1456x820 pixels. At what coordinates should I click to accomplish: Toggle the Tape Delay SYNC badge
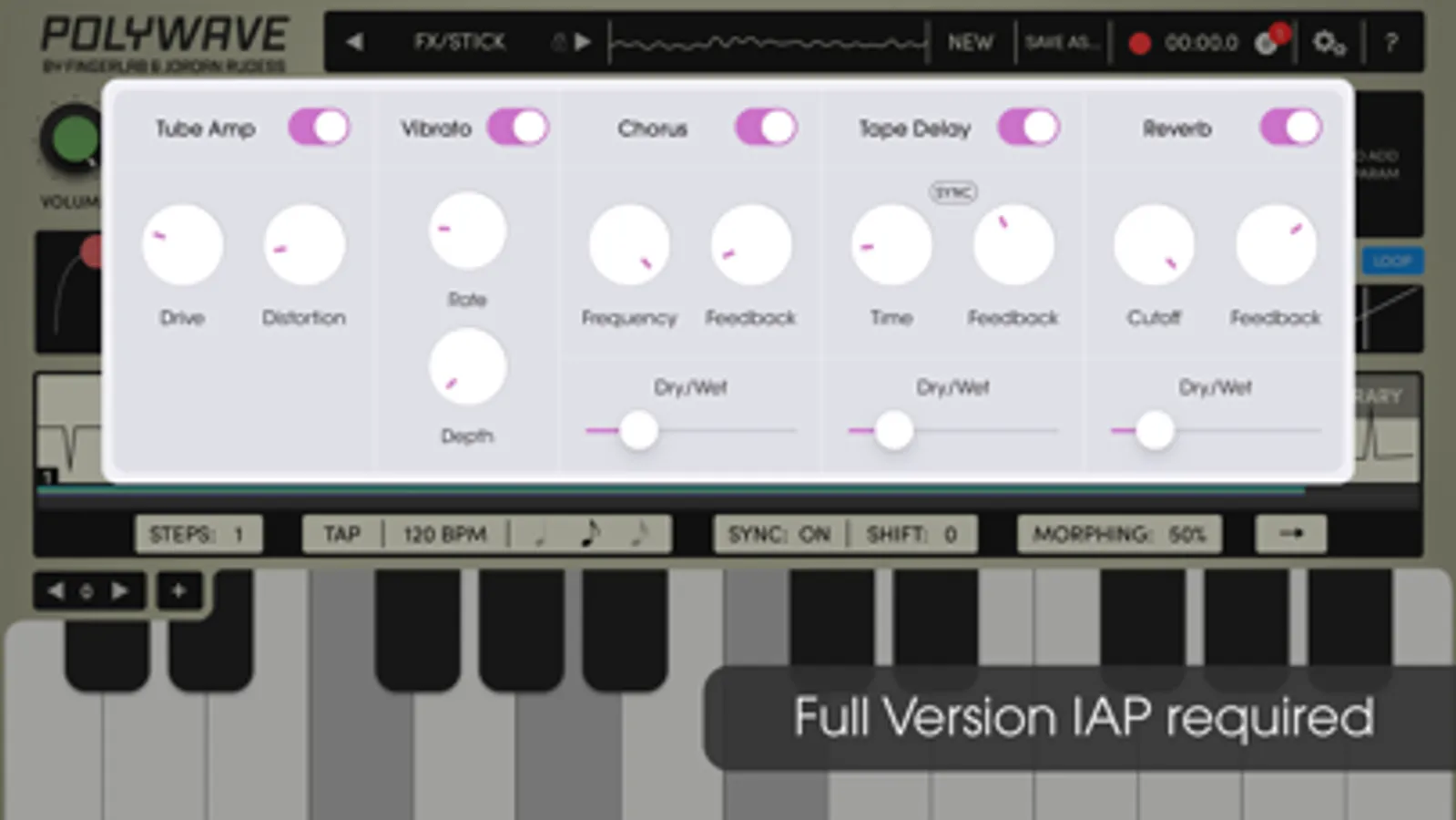tap(952, 192)
